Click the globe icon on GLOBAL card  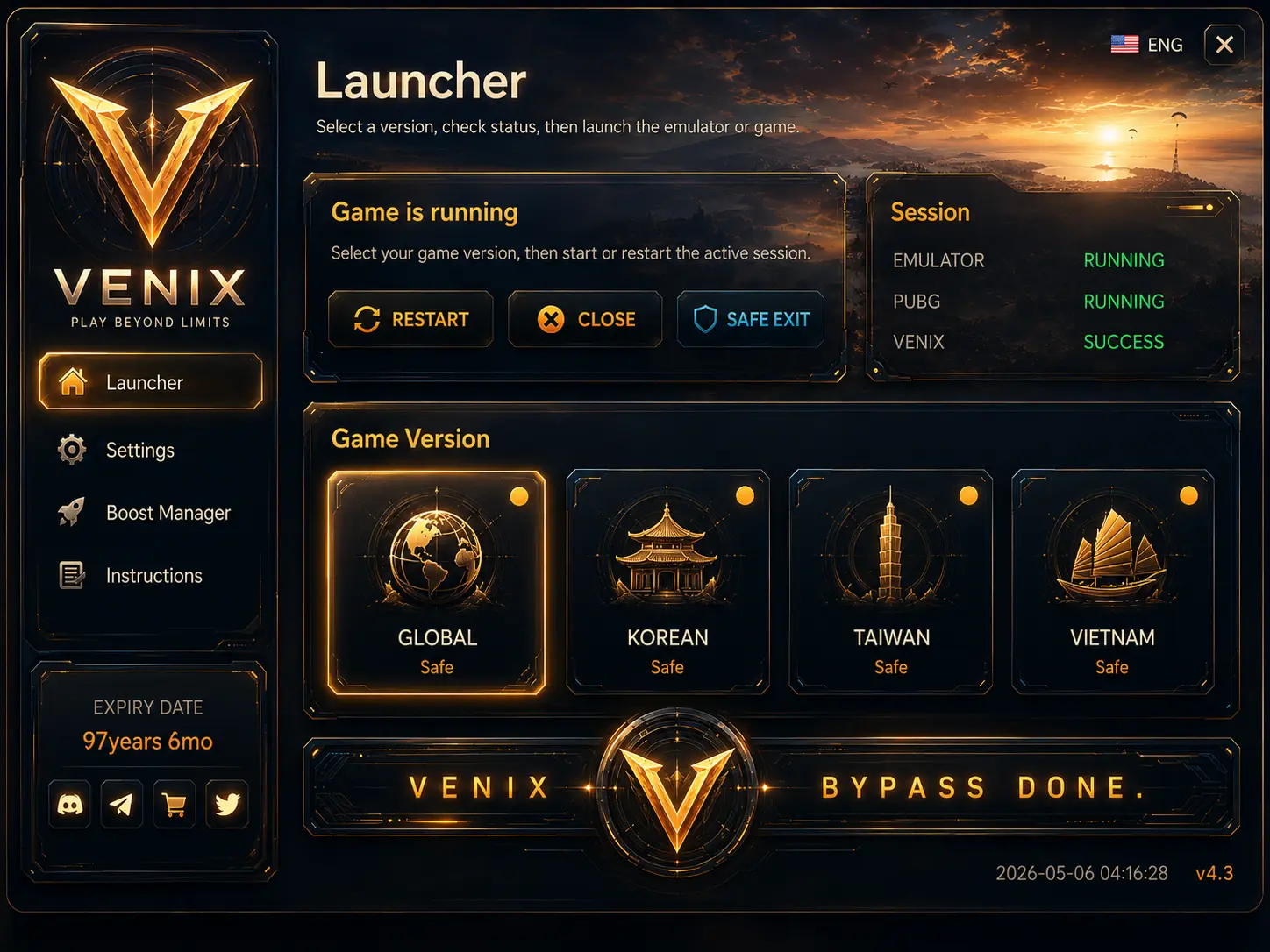(436, 558)
